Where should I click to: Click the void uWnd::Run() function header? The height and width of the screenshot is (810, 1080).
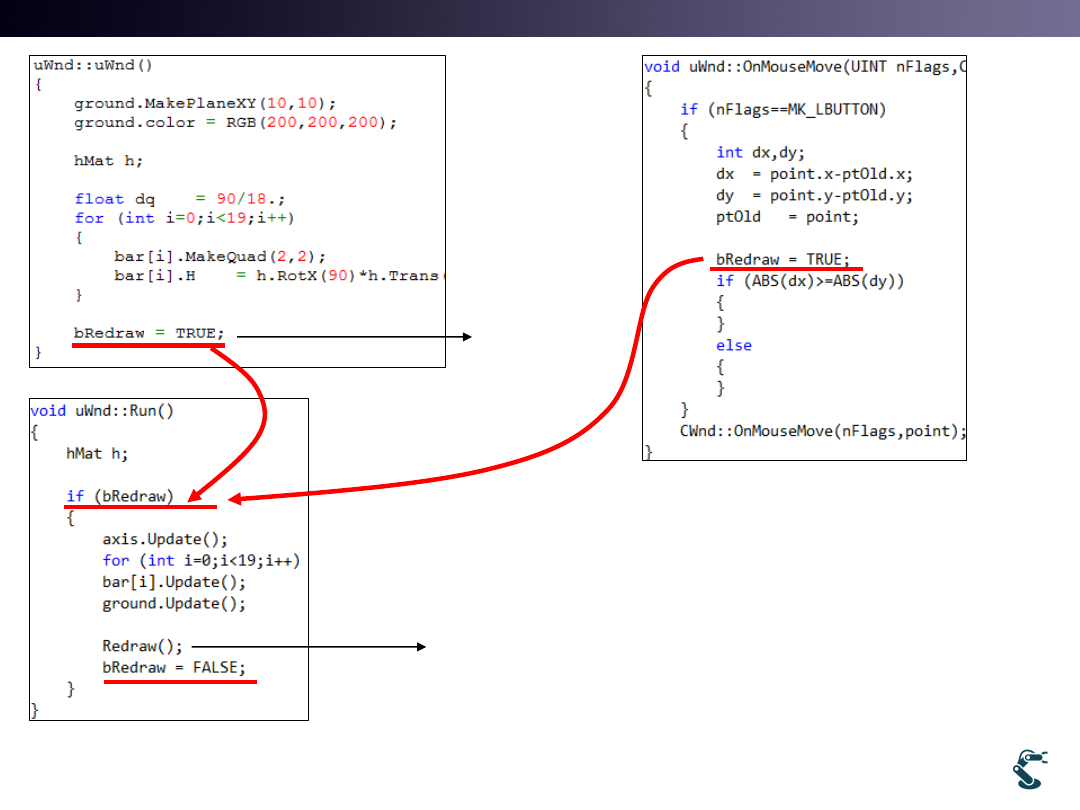click(x=102, y=410)
